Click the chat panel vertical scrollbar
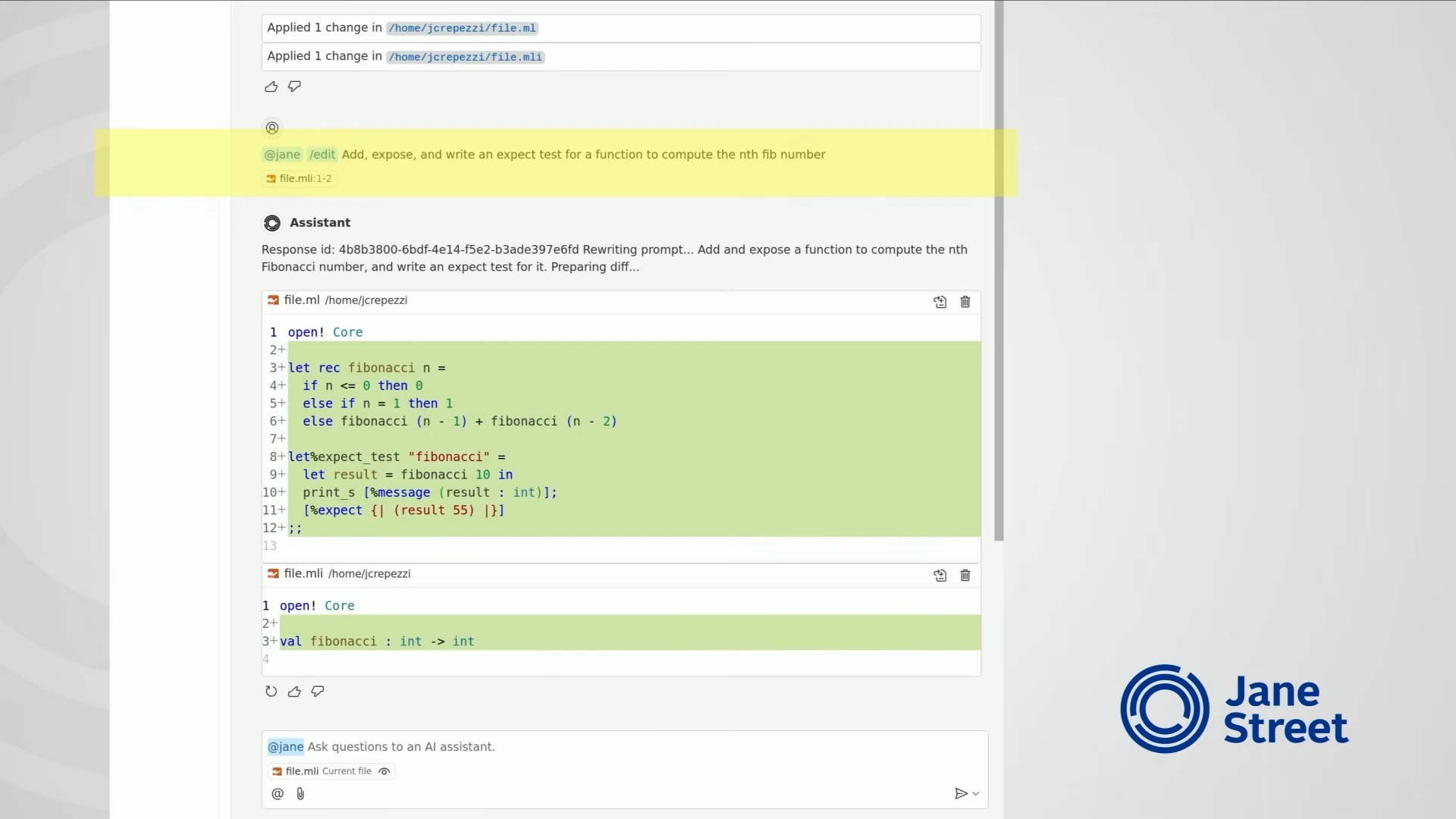The height and width of the screenshot is (819, 1456). [999, 271]
